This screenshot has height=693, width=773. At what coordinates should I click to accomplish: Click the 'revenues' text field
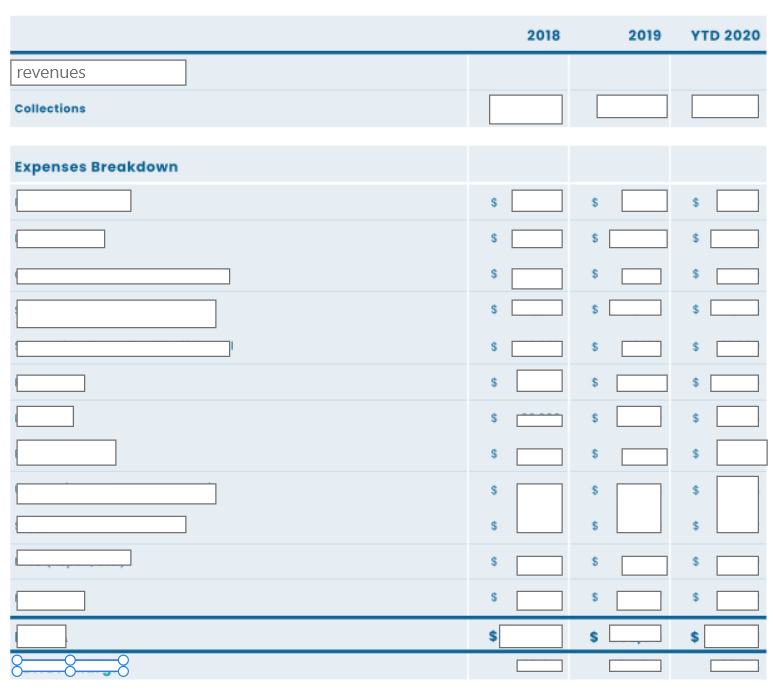click(x=98, y=72)
